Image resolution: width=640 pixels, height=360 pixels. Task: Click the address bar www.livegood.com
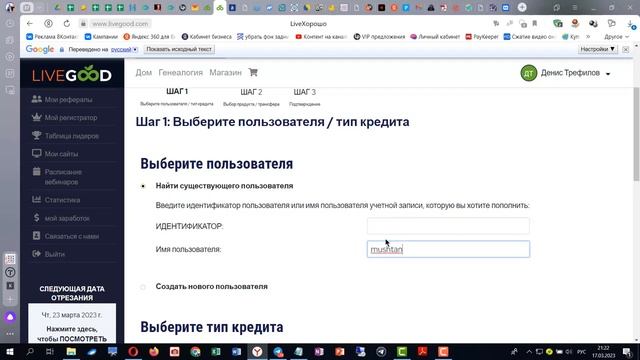[x=120, y=24]
